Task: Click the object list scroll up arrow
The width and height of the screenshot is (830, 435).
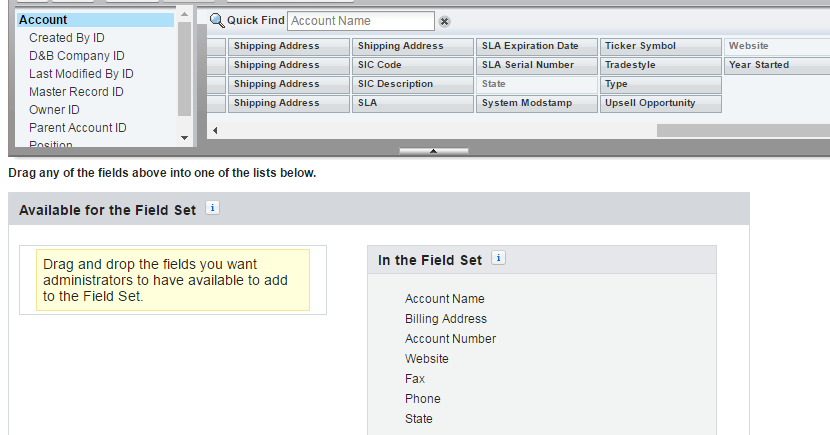Action: point(184,14)
